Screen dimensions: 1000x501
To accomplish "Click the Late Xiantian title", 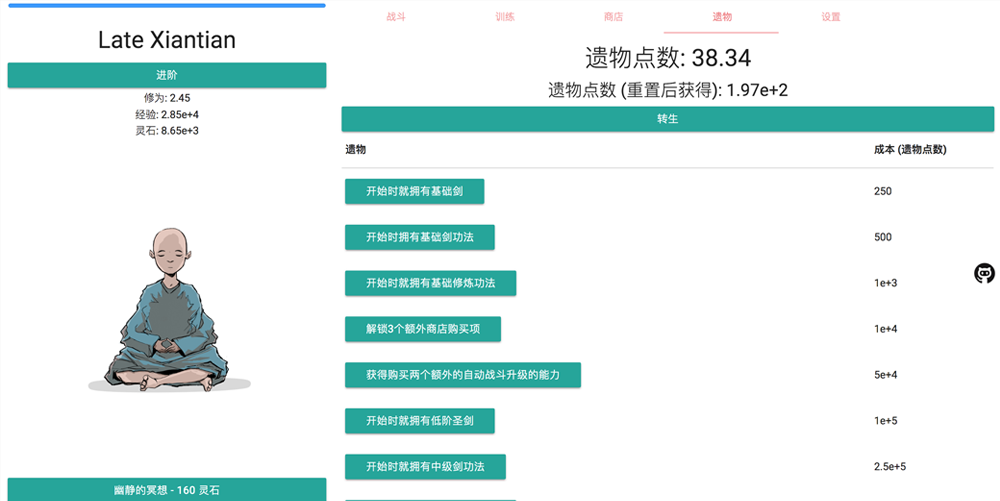I will [x=167, y=40].
